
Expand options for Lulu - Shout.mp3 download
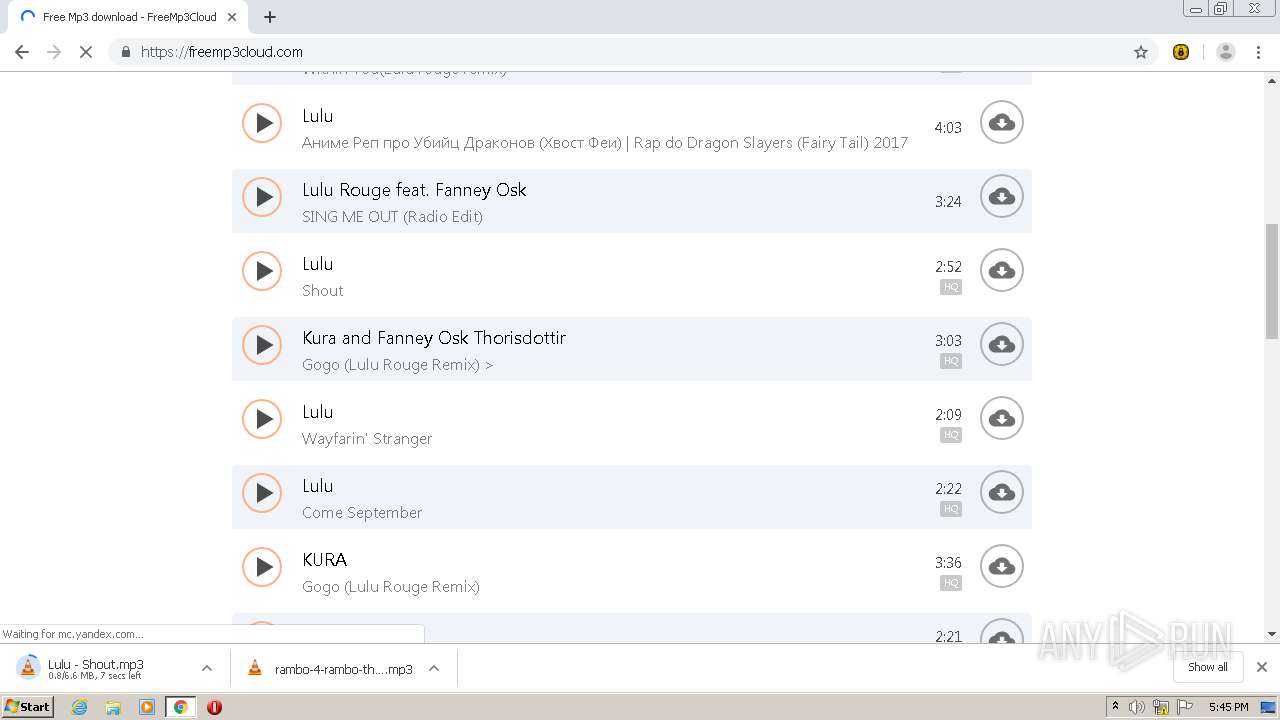point(207,668)
